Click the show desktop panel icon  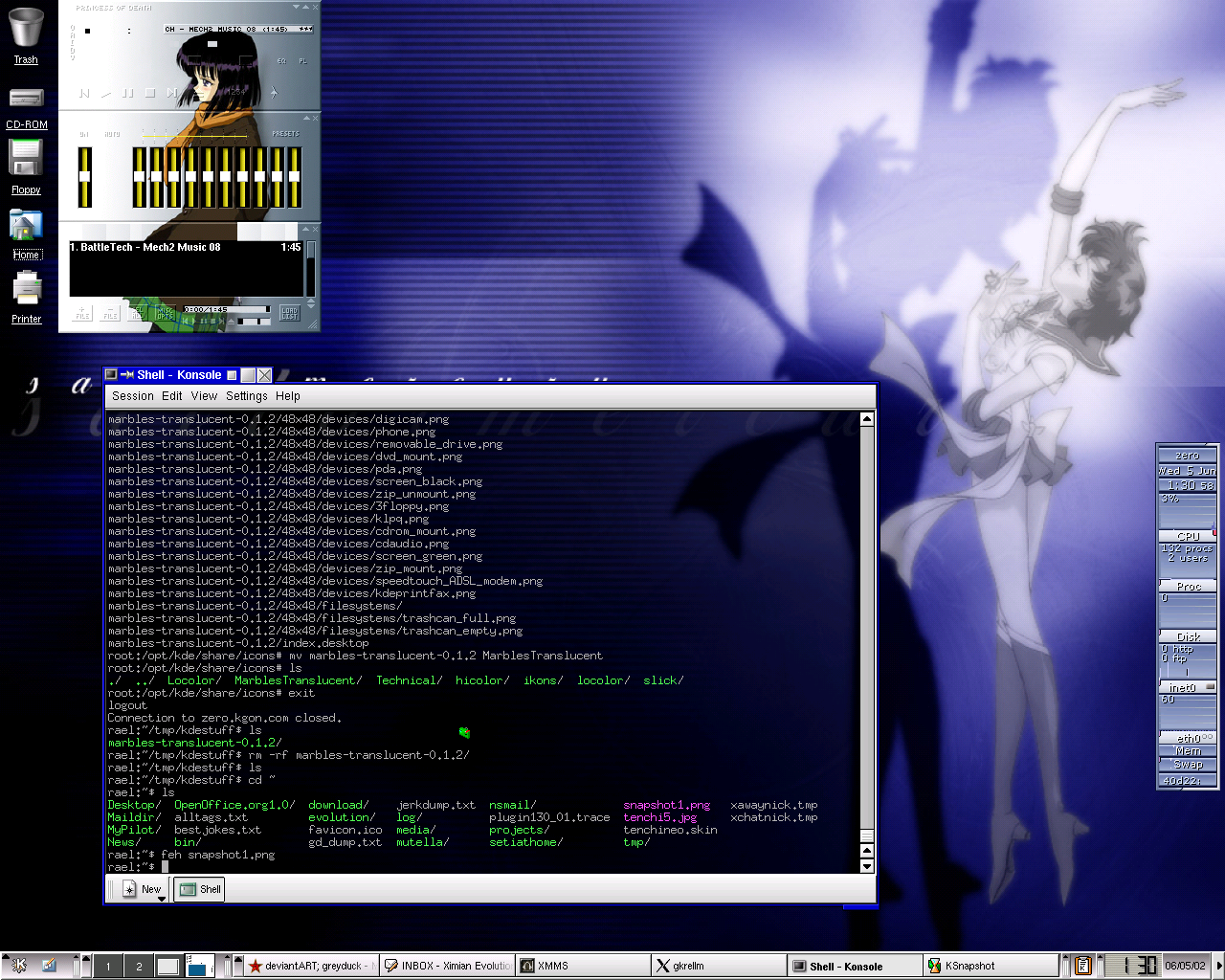50,966
